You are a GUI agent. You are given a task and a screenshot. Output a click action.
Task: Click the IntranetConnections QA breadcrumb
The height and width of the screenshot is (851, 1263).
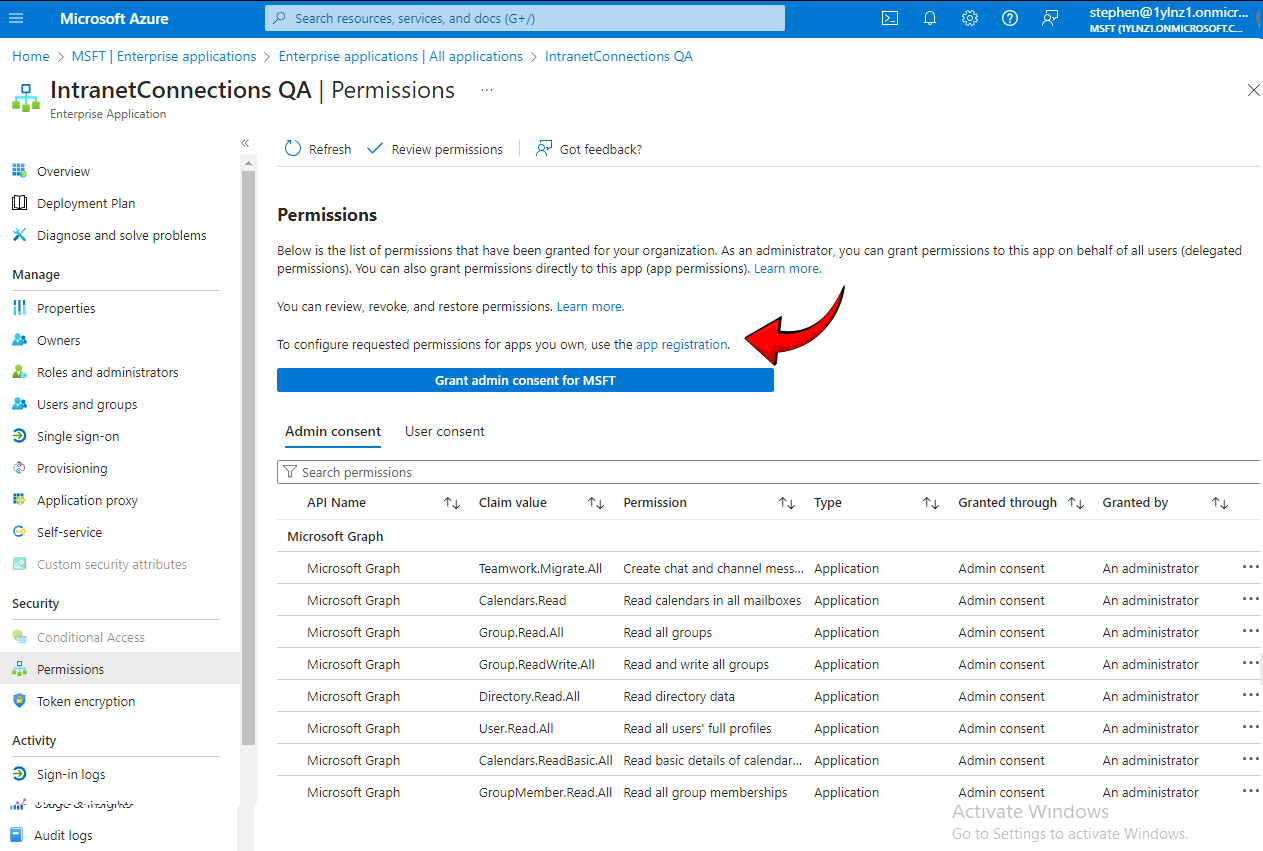click(x=619, y=57)
